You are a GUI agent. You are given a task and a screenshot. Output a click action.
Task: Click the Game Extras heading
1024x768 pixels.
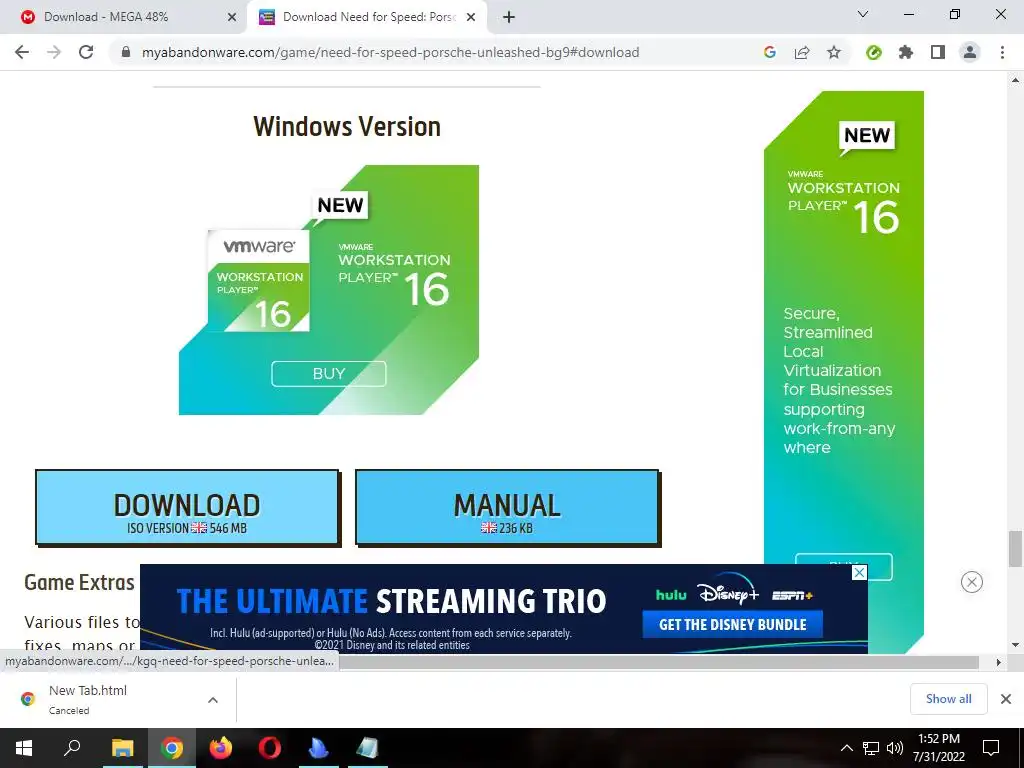click(x=80, y=582)
